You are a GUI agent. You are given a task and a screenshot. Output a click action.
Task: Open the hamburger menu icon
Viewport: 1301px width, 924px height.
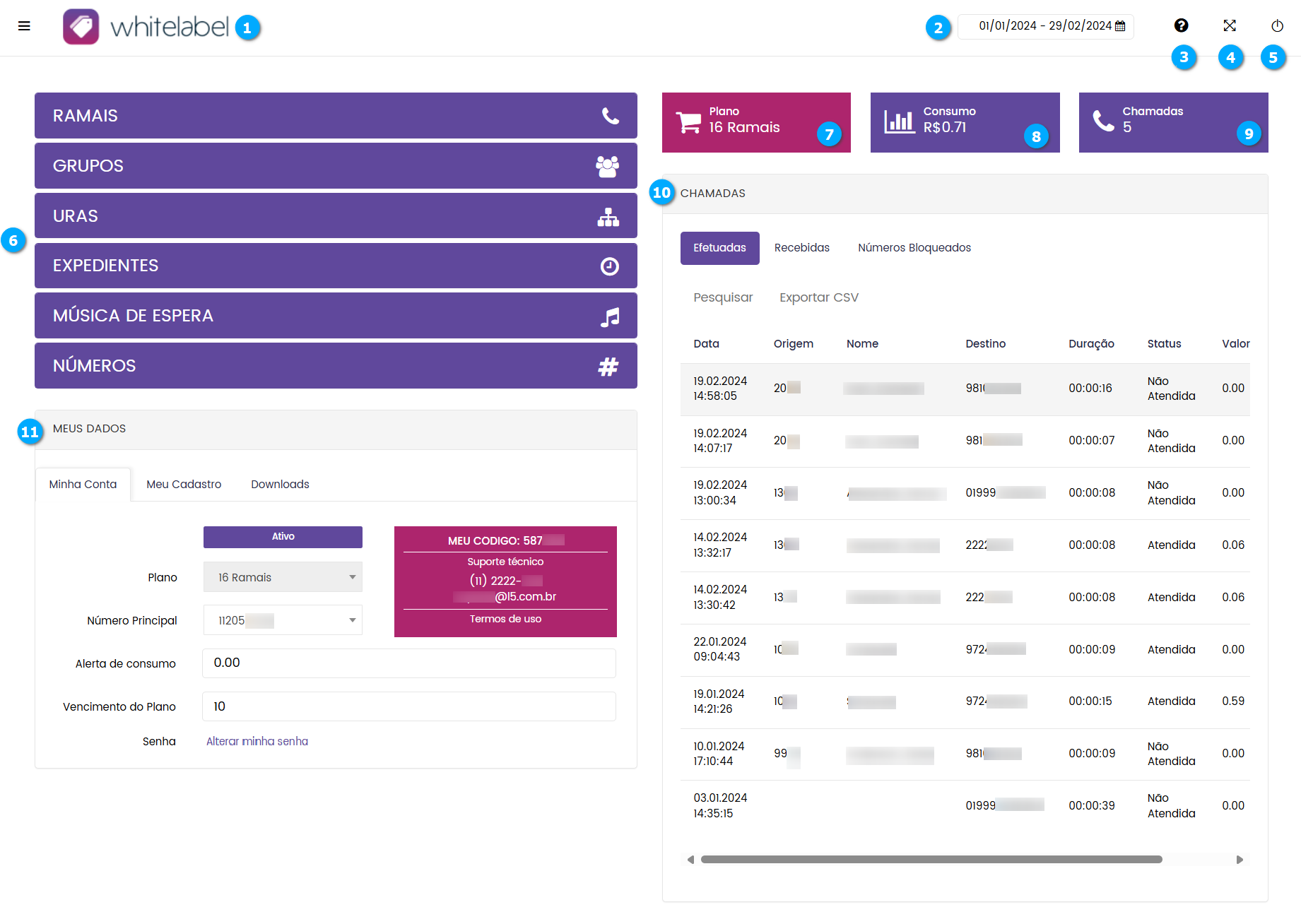24,26
